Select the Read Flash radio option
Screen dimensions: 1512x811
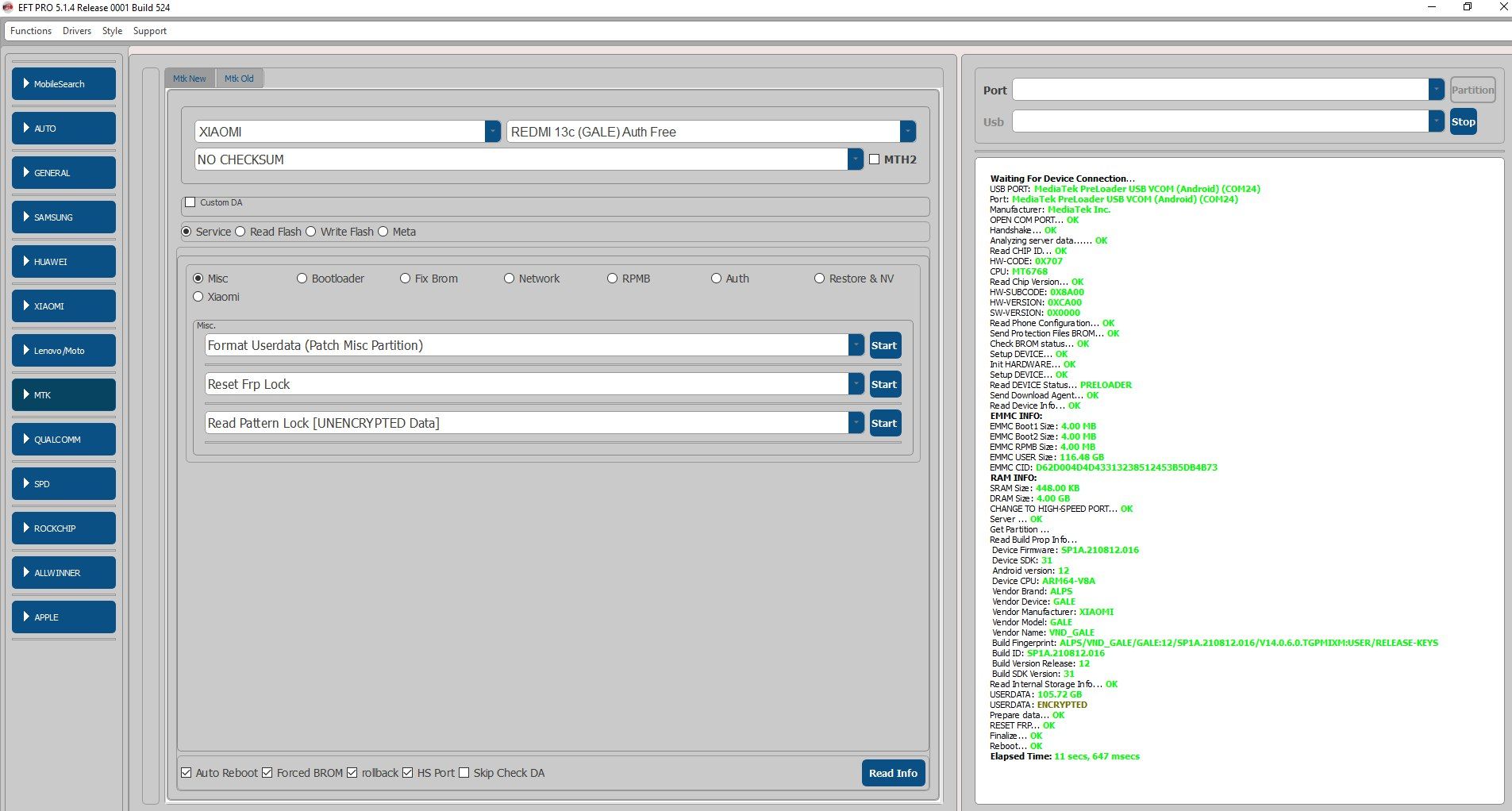click(x=240, y=232)
